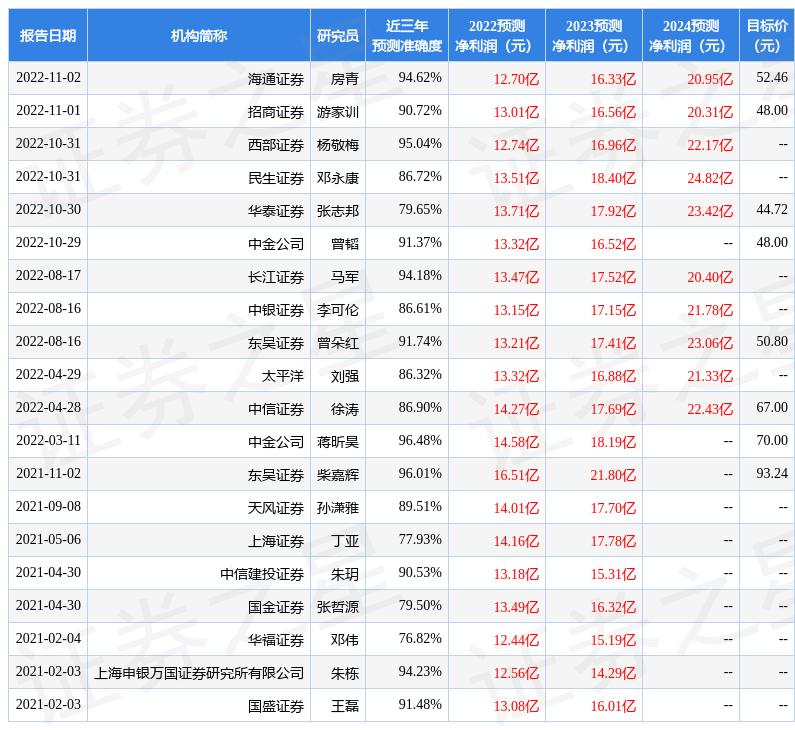This screenshot has height=730, width=795.
Task: Click the 2022-11-02 report date
Action: tap(48, 78)
